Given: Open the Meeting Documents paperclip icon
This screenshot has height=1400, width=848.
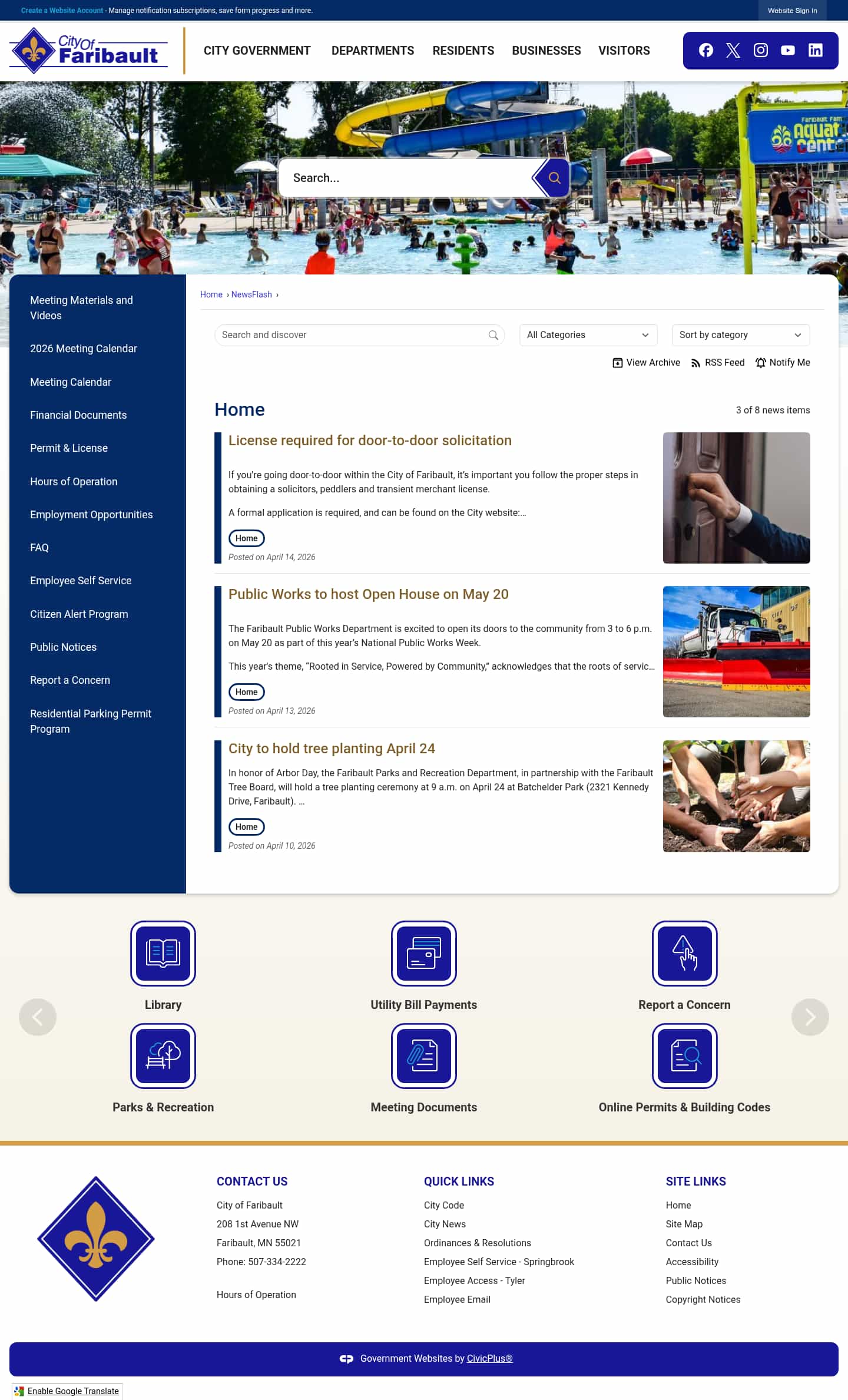Looking at the screenshot, I should 424,1056.
